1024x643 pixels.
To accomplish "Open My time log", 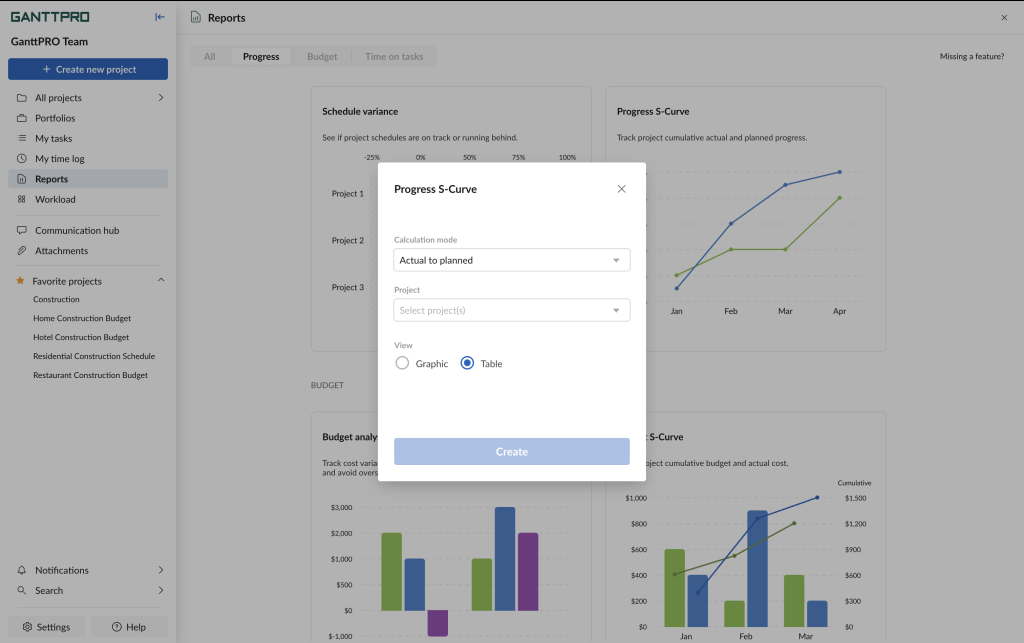I will coord(60,158).
